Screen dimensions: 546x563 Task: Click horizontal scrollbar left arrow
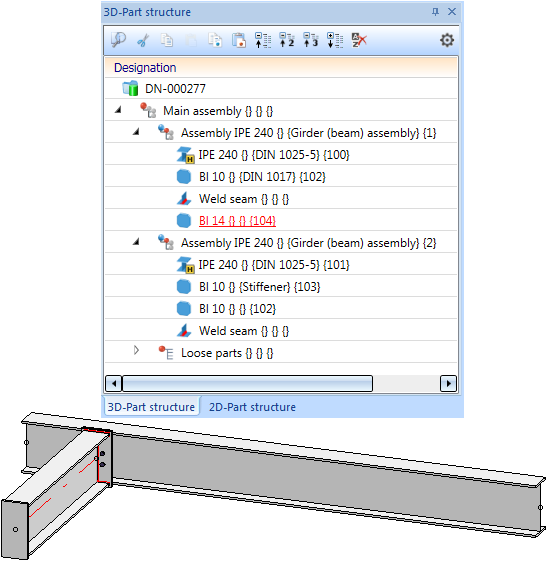coord(114,383)
